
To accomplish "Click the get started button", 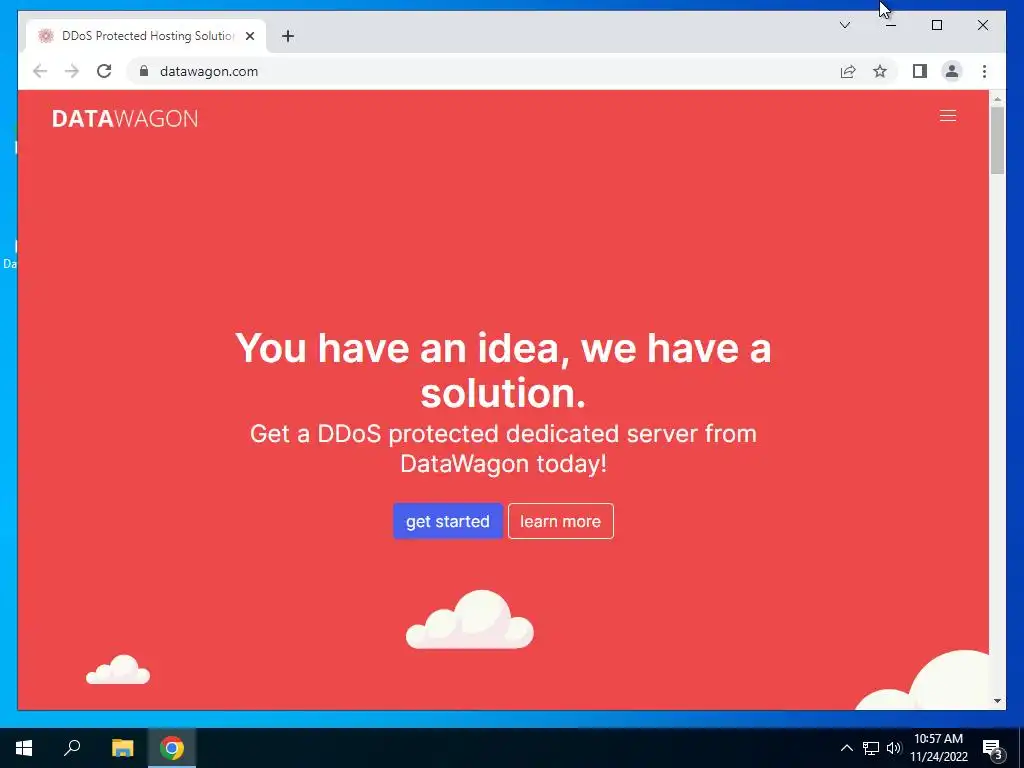I will click(x=447, y=521).
